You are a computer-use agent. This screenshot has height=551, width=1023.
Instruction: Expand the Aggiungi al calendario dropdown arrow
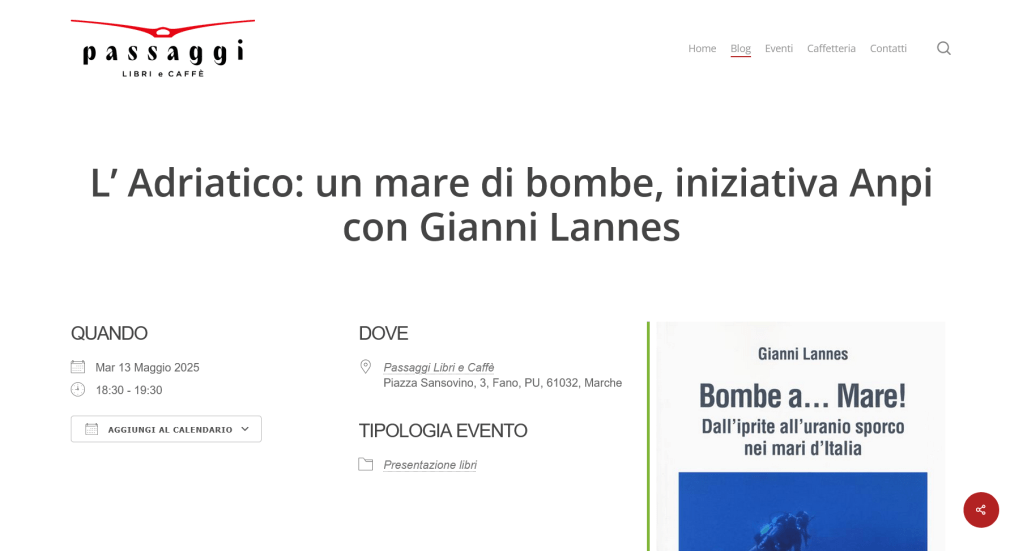click(x=245, y=429)
